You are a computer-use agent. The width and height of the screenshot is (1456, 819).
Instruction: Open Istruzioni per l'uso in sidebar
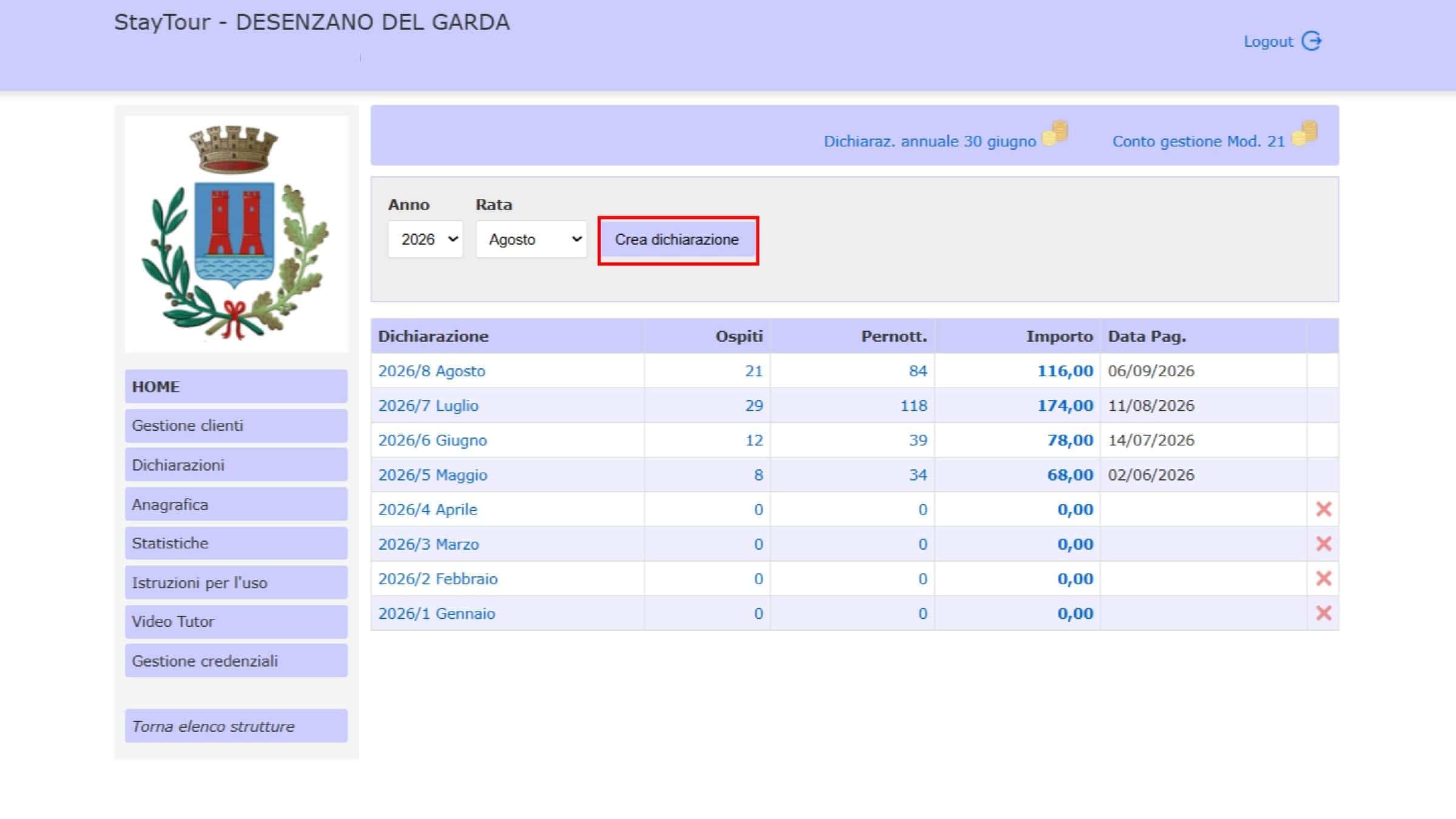pyautogui.click(x=236, y=582)
